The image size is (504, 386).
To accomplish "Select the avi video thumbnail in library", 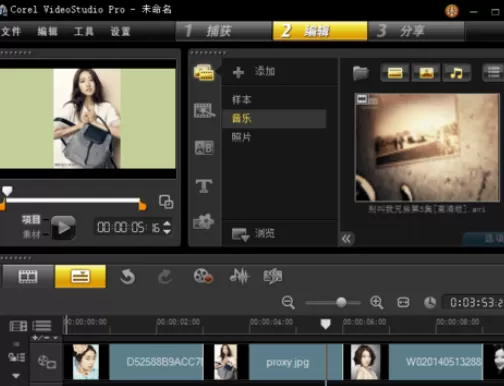I will coord(427,148).
